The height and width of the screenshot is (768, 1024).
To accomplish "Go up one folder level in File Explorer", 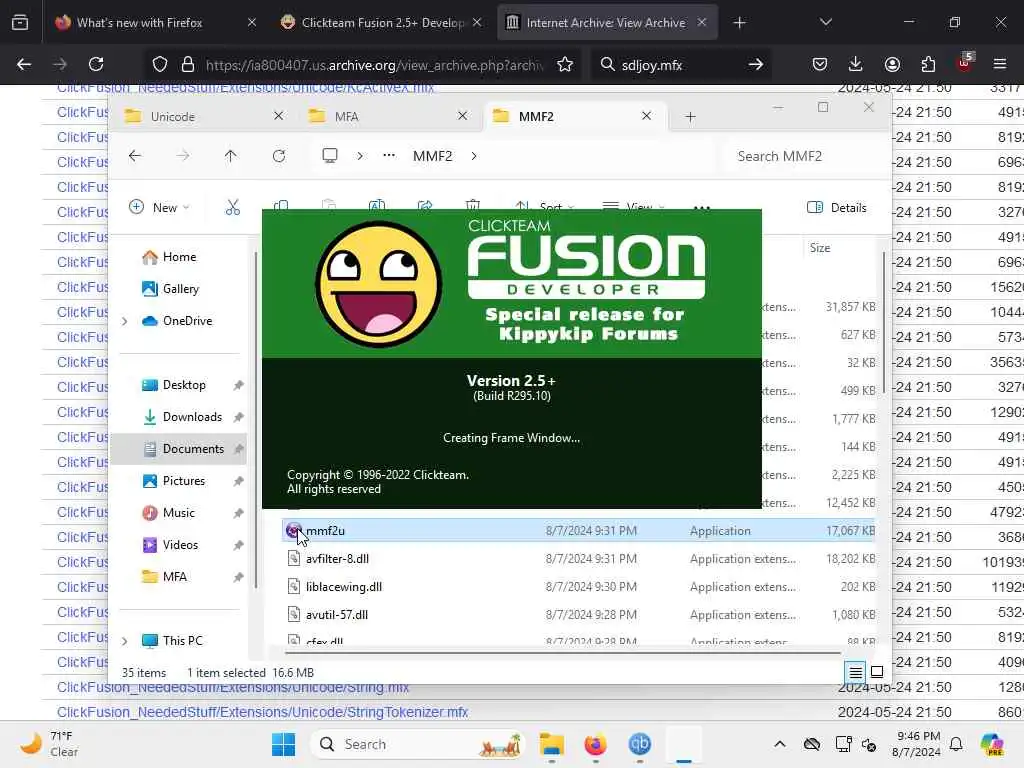I will click(x=231, y=156).
